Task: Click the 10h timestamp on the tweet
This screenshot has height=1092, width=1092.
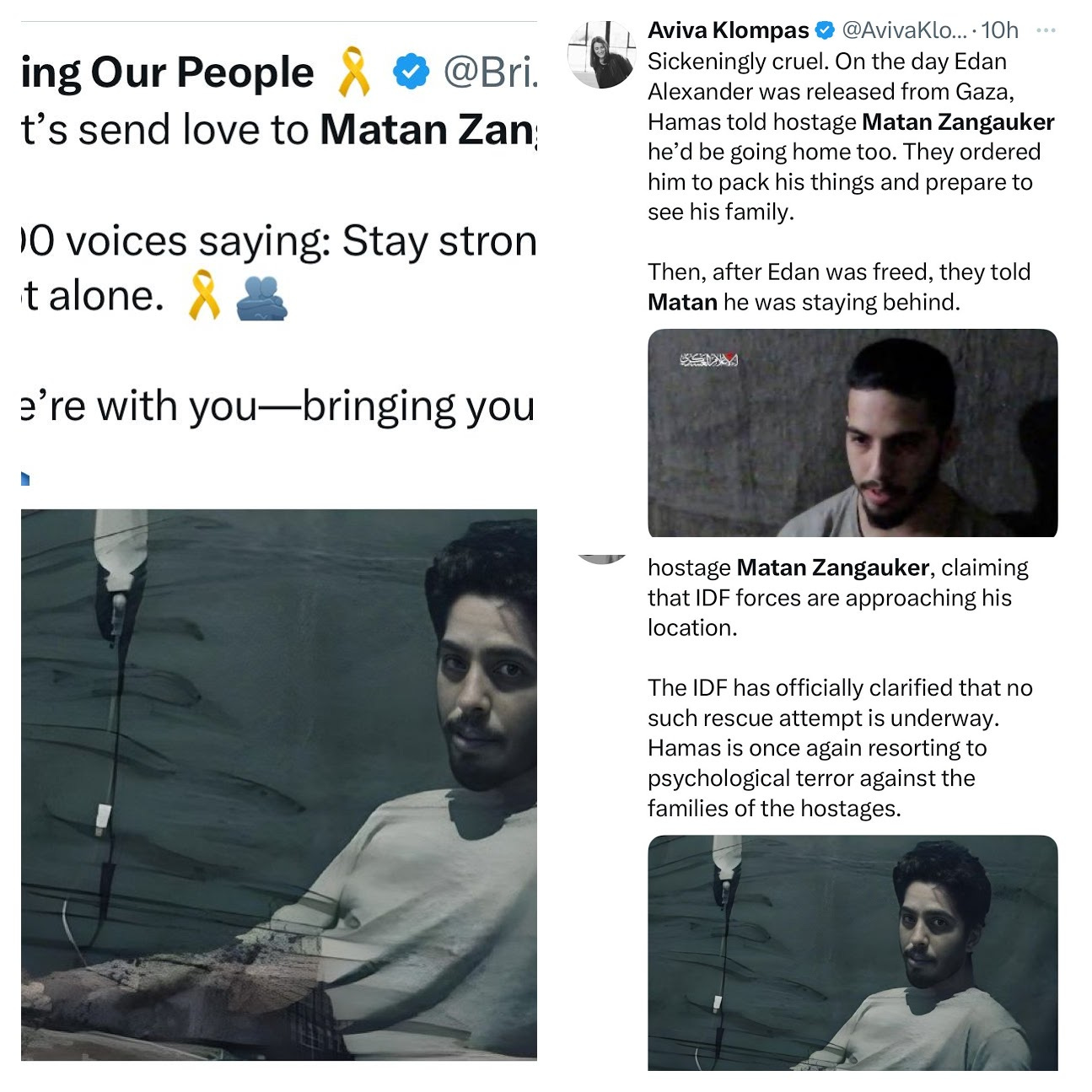Action: point(1000,30)
